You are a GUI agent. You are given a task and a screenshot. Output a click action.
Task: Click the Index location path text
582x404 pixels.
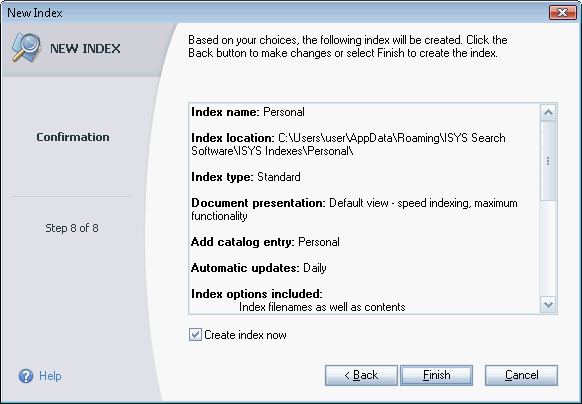(348, 144)
